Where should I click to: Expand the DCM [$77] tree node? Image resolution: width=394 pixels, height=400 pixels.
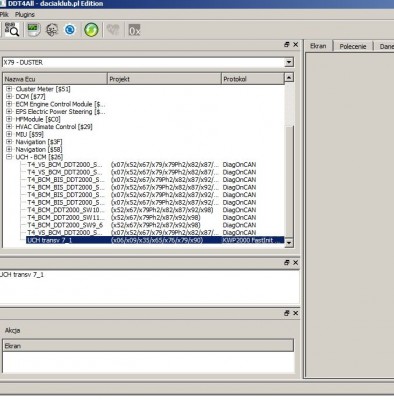[x=9, y=97]
